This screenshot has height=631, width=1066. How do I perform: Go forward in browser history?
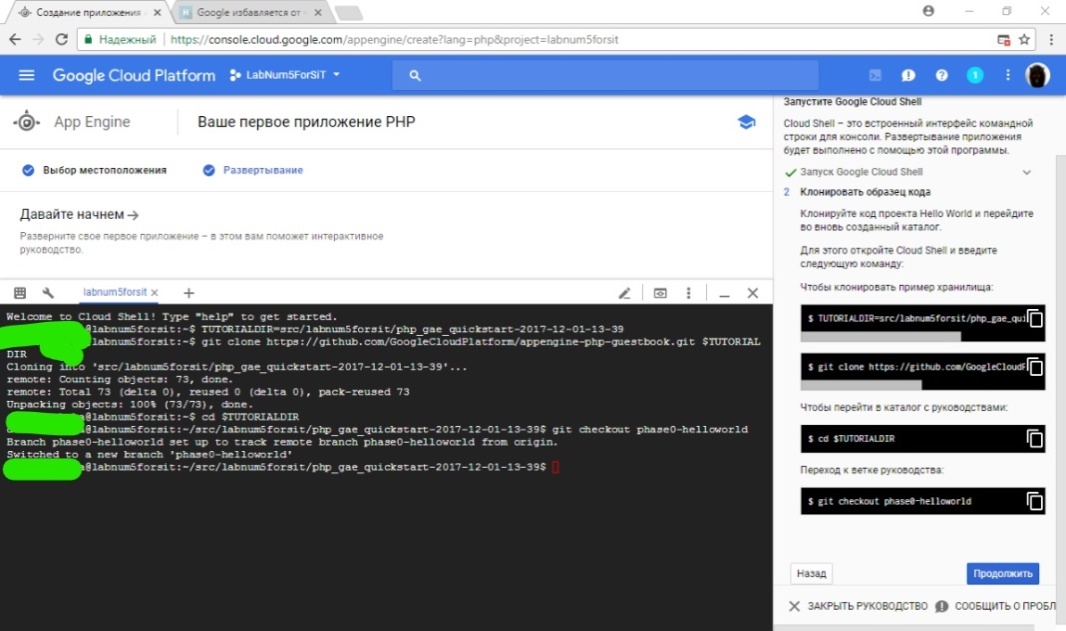[x=38, y=39]
